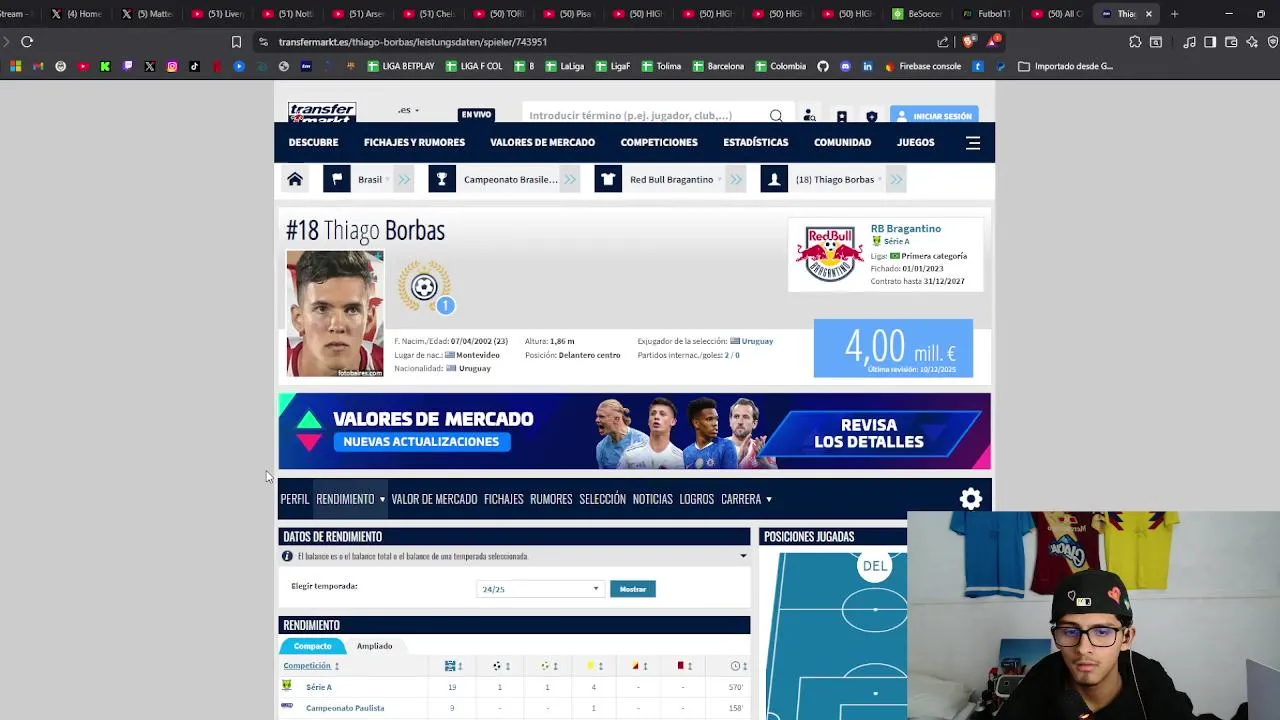This screenshot has width=1280, height=720.
Task: Switch to the Fichajes player tab
Action: [503, 499]
